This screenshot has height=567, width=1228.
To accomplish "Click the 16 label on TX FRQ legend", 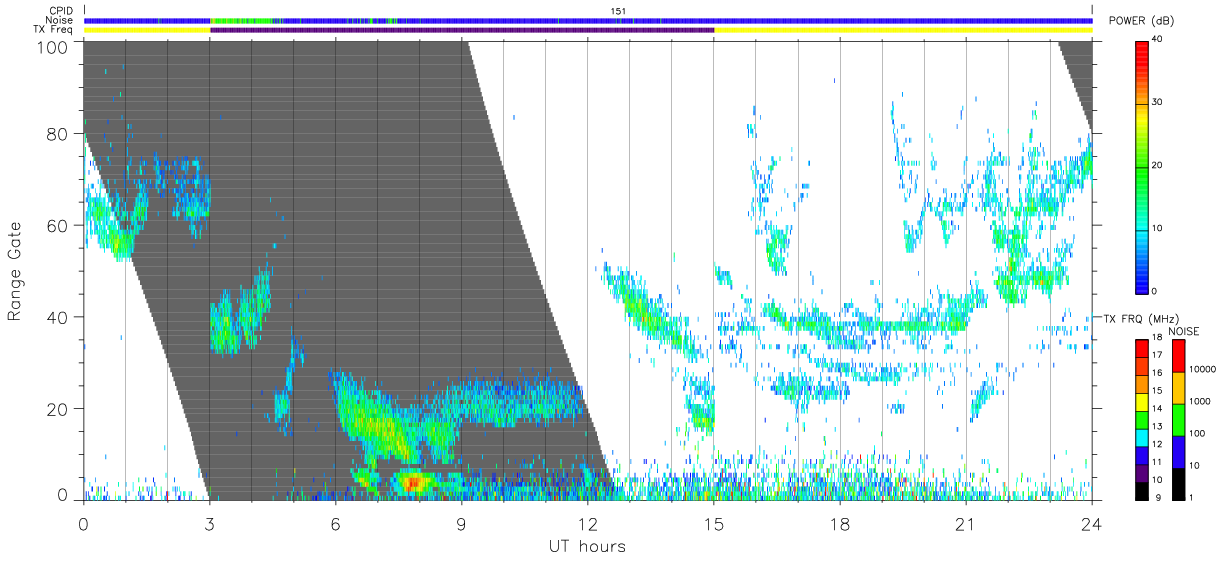I will 1158,373.
